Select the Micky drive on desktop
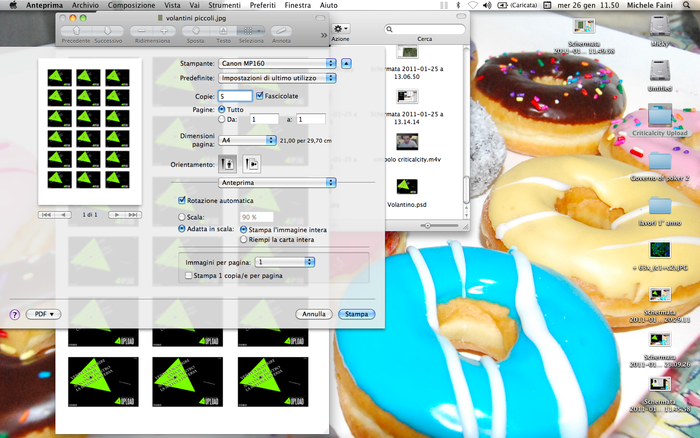The image size is (700, 438). coord(660,31)
